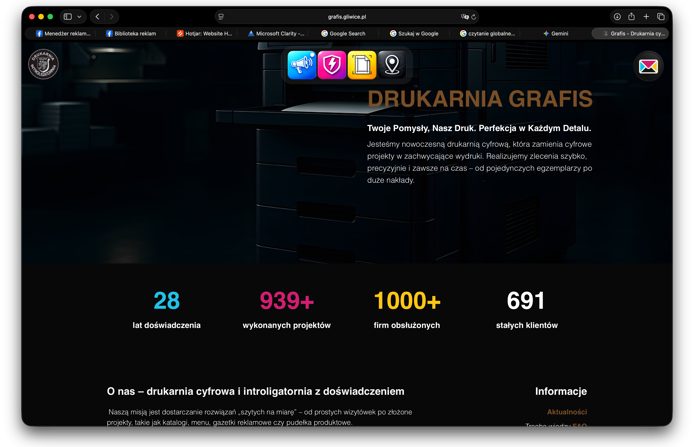The width and height of the screenshot is (695, 447).
Task: Switch to the Biblioteka reklam tab
Action: pos(133,34)
